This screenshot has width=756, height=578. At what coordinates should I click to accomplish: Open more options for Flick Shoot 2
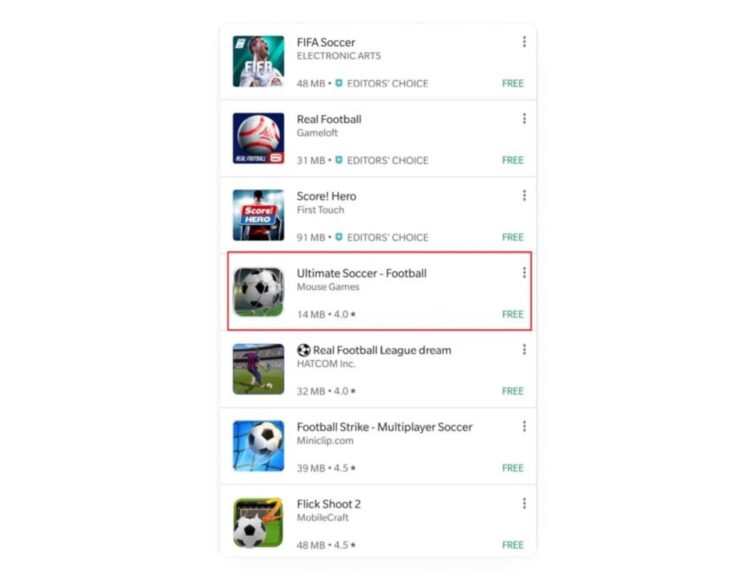(x=524, y=503)
